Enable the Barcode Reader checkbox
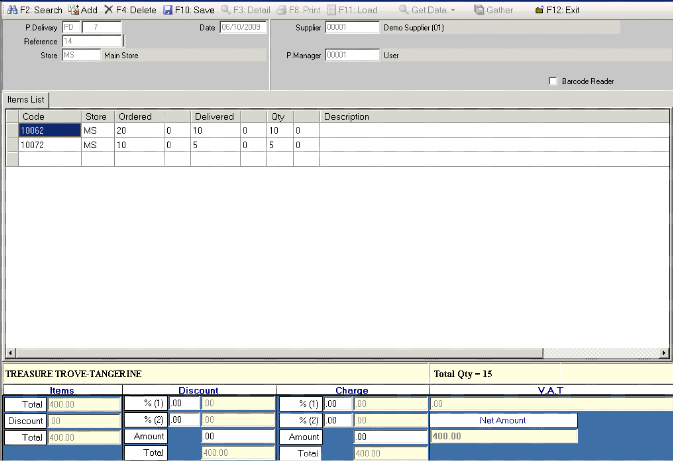674x462 pixels. [x=553, y=81]
